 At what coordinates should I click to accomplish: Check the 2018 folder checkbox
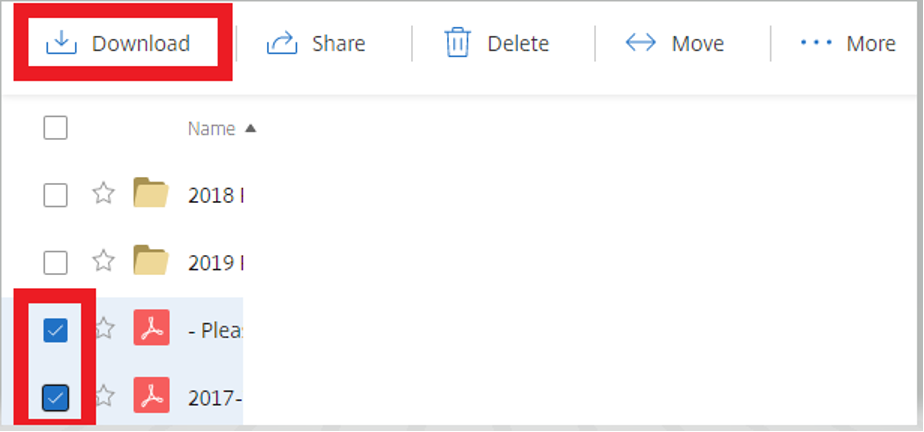pos(56,194)
